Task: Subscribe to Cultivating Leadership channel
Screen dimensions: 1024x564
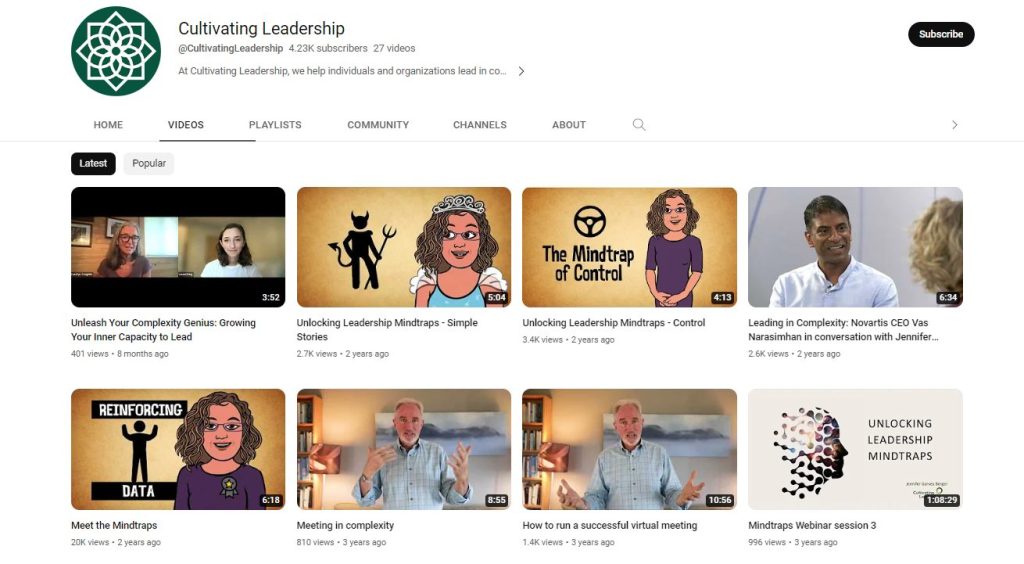Action: tap(940, 34)
